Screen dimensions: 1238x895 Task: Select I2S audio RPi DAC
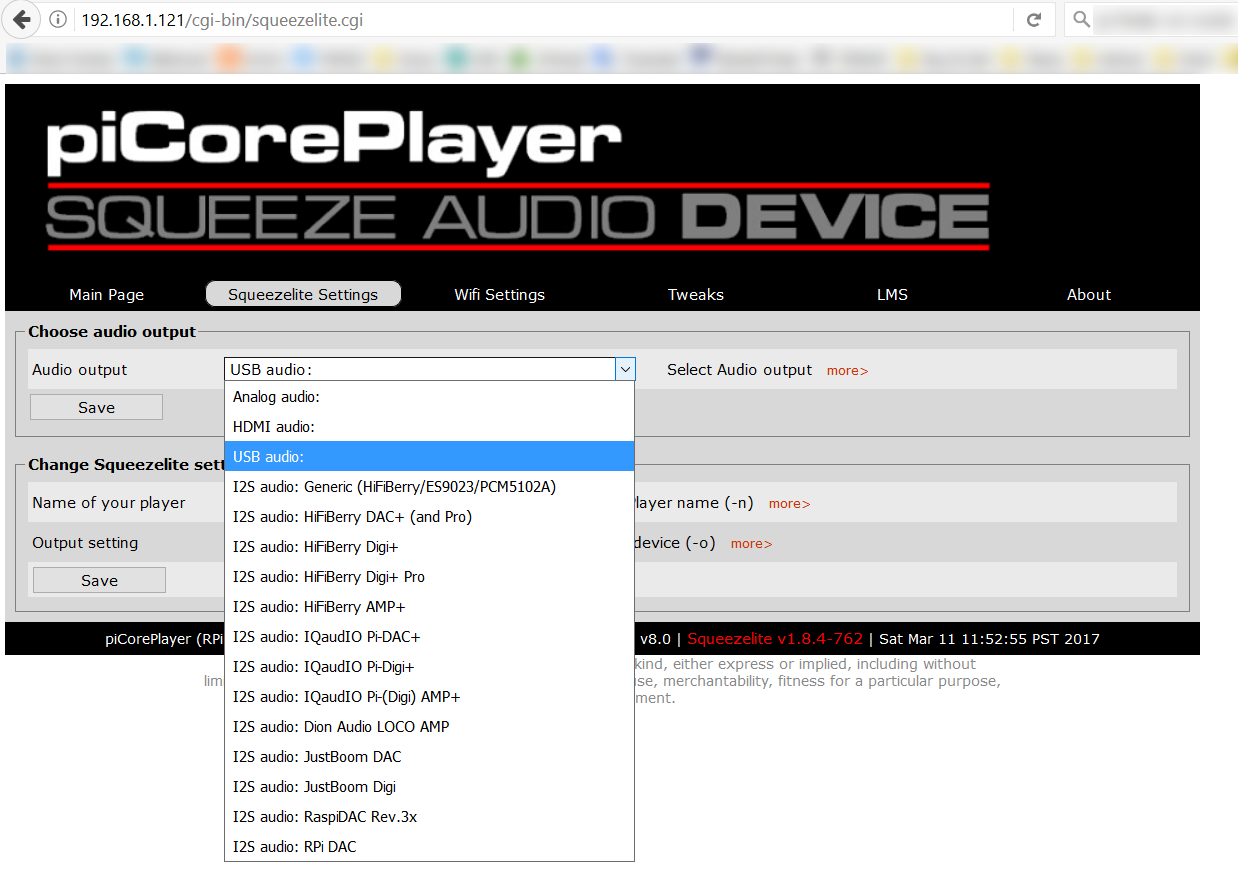click(429, 847)
